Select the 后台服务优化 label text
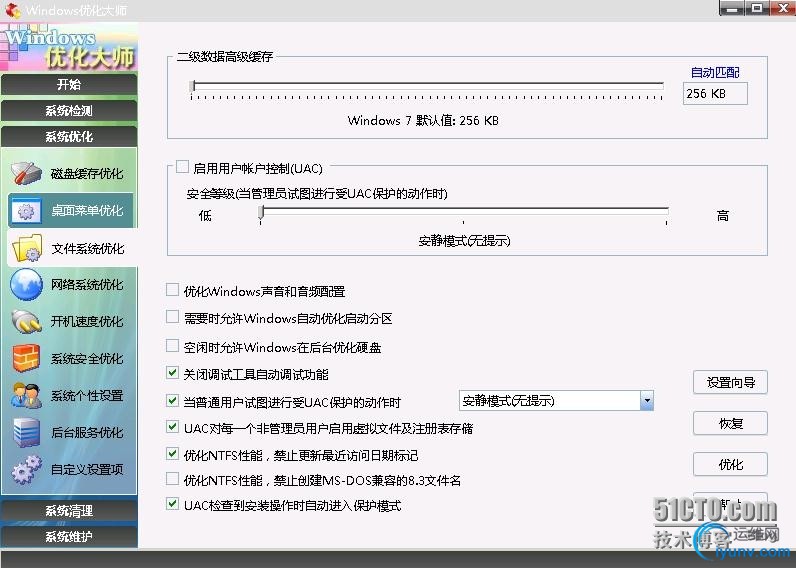The image size is (796, 568). 87,432
